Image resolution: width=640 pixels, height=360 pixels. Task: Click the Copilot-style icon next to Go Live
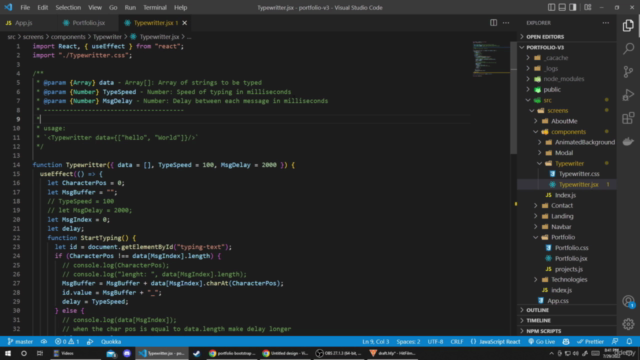pos(566,342)
